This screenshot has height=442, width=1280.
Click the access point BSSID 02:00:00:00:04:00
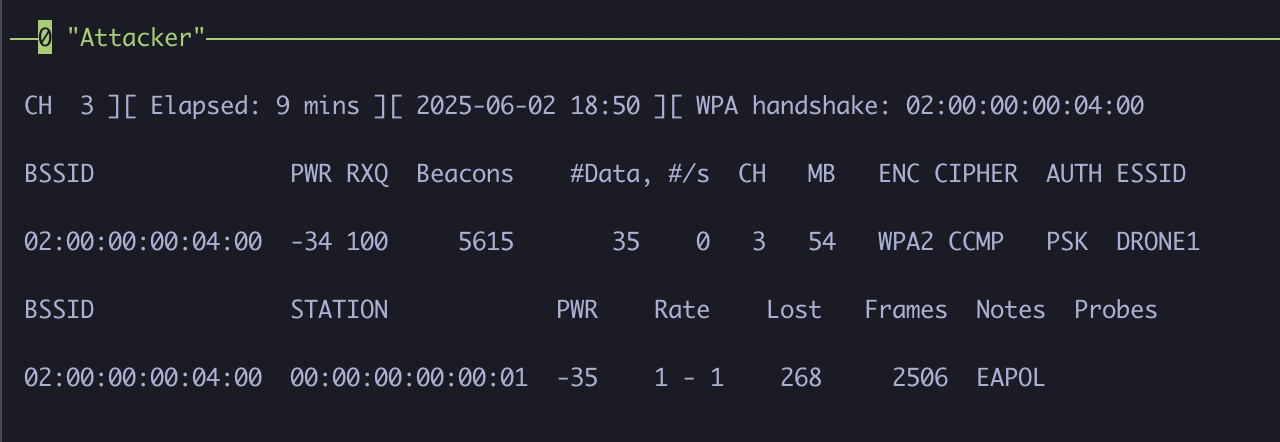pos(143,242)
